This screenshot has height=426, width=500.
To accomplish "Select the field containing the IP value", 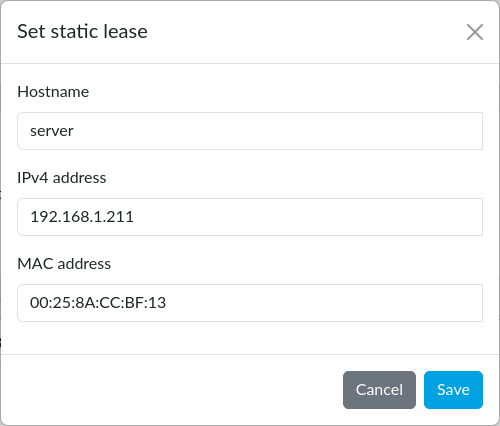I will 250,217.
